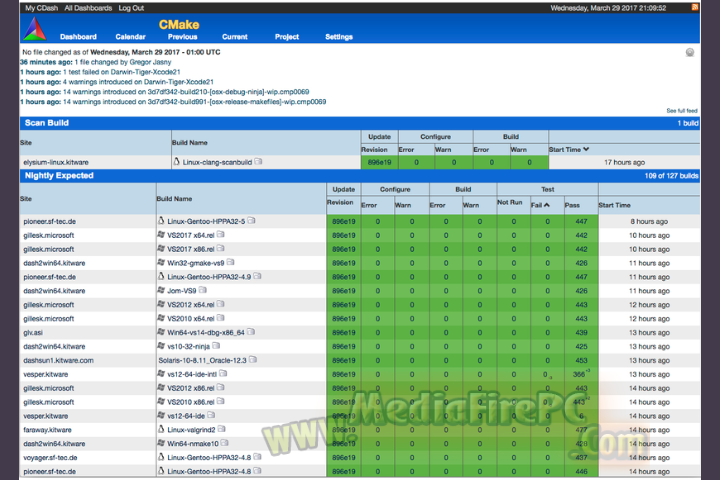Open site faraway.kitware
720x480 pixels.
tap(47, 430)
